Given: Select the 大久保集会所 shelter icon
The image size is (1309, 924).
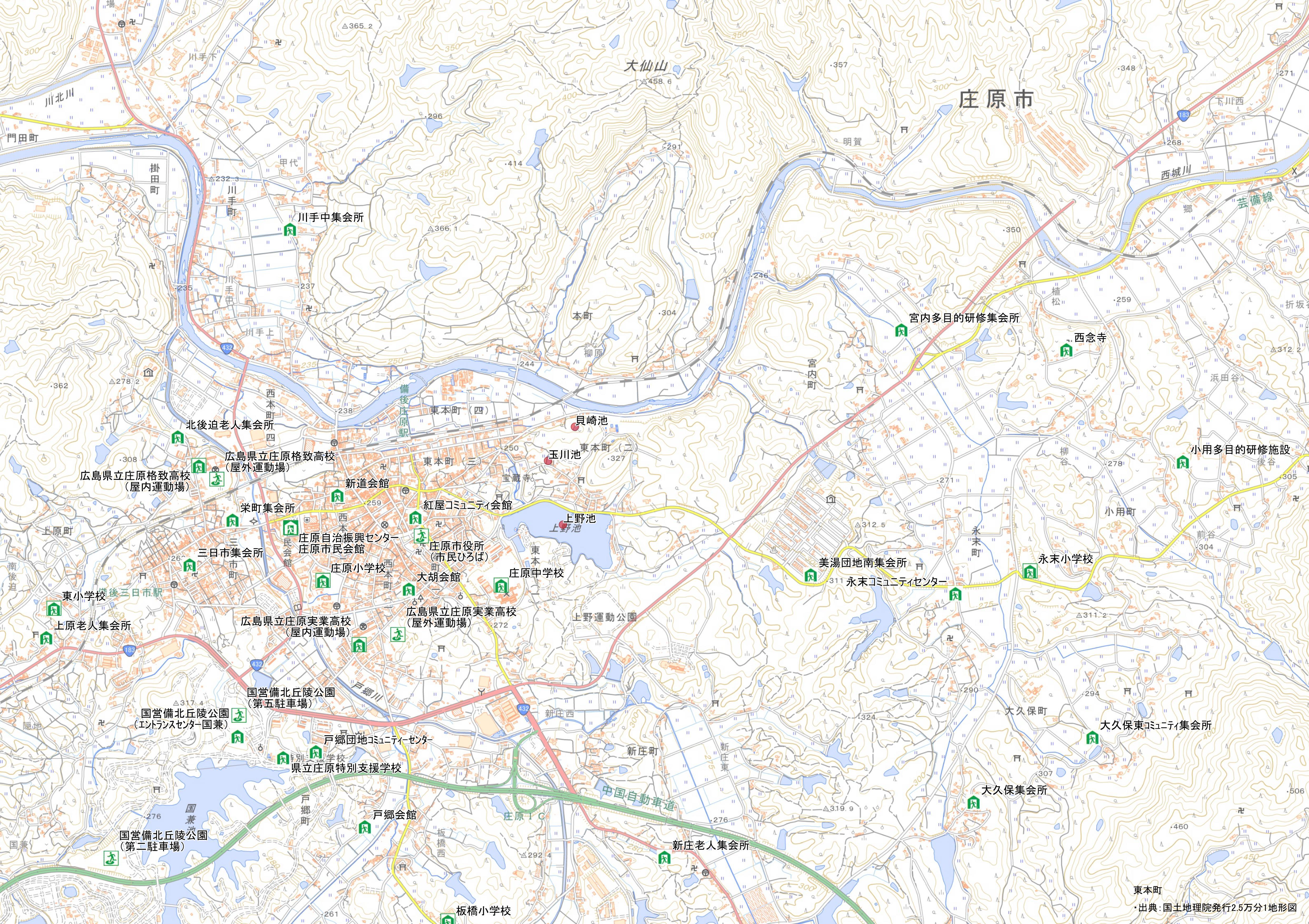Looking at the screenshot, I should pos(973,803).
